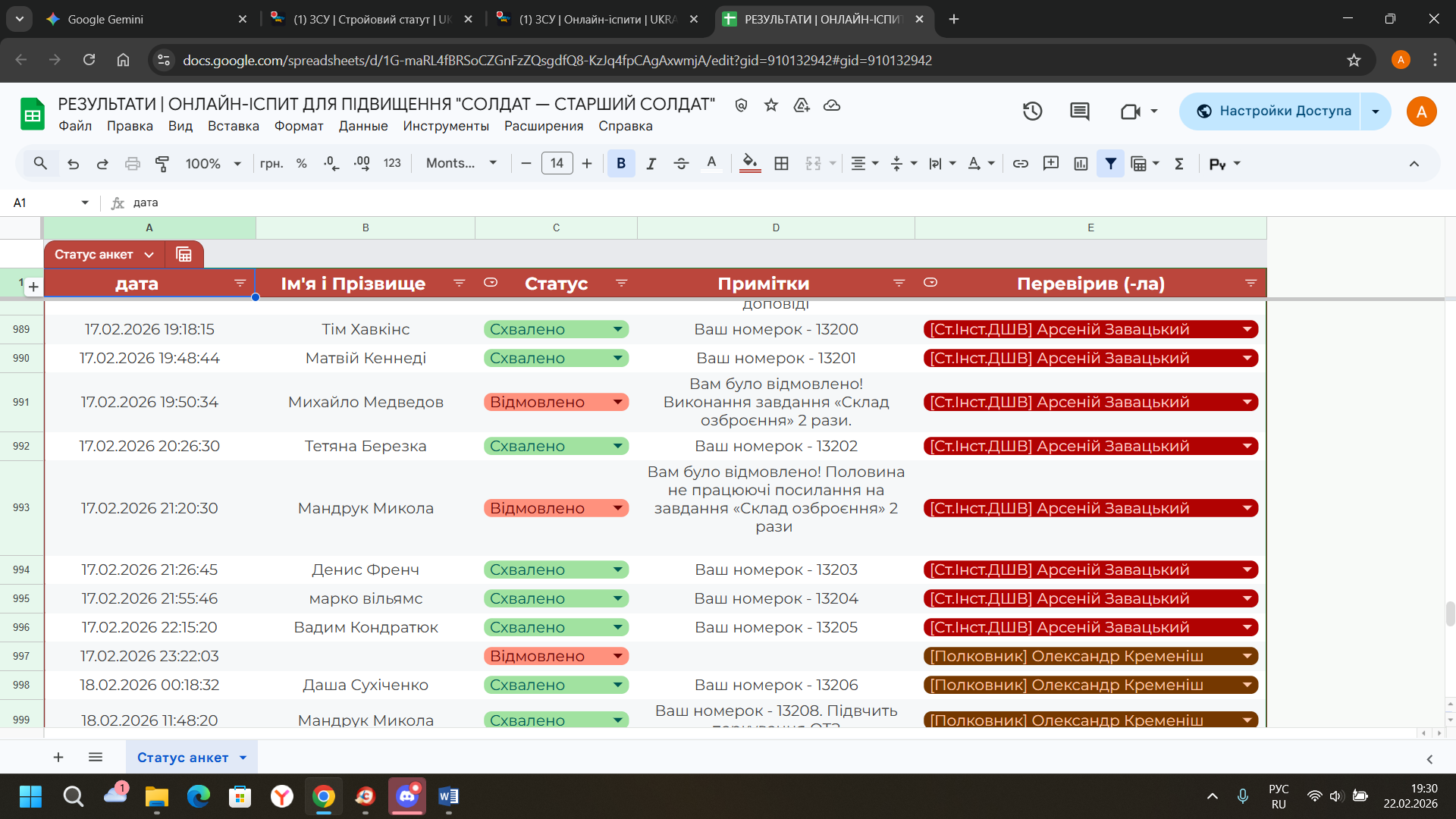
Task: Click the functions sigma icon
Action: (x=1179, y=163)
